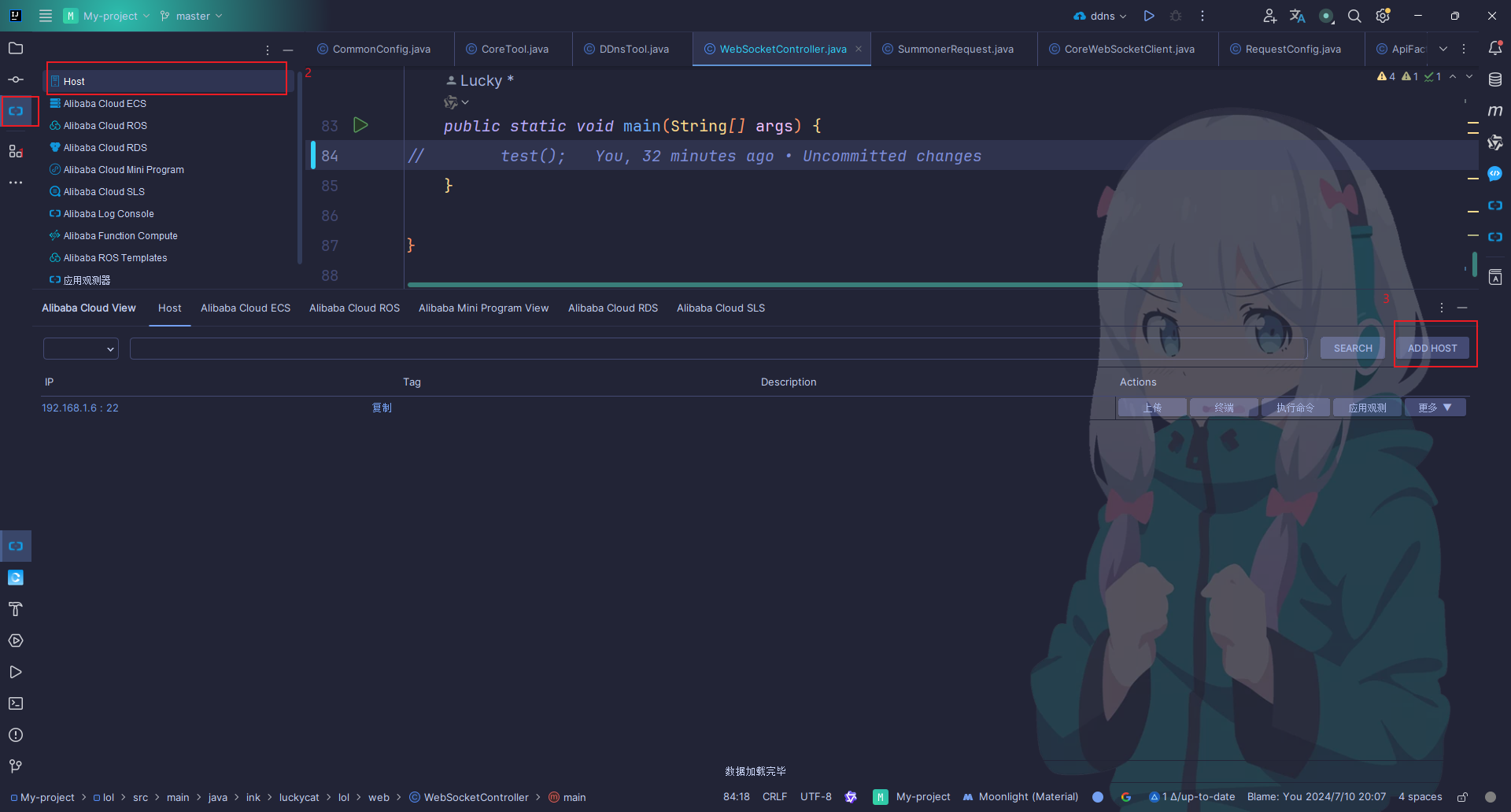
Task: Open AI assistant chat icon on right
Action: pyautogui.click(x=1495, y=174)
